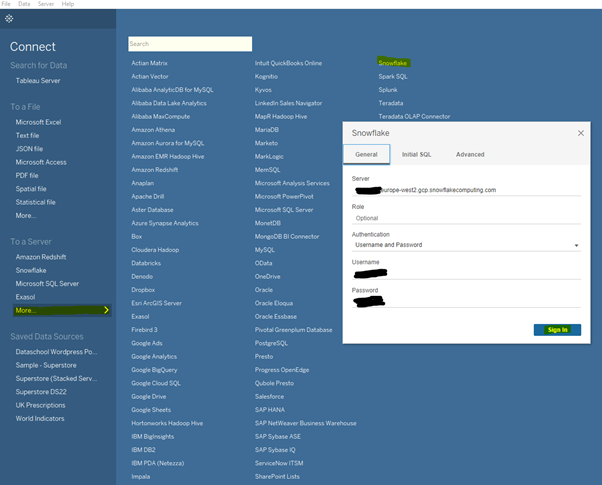Click the connector Search field

click(190, 44)
